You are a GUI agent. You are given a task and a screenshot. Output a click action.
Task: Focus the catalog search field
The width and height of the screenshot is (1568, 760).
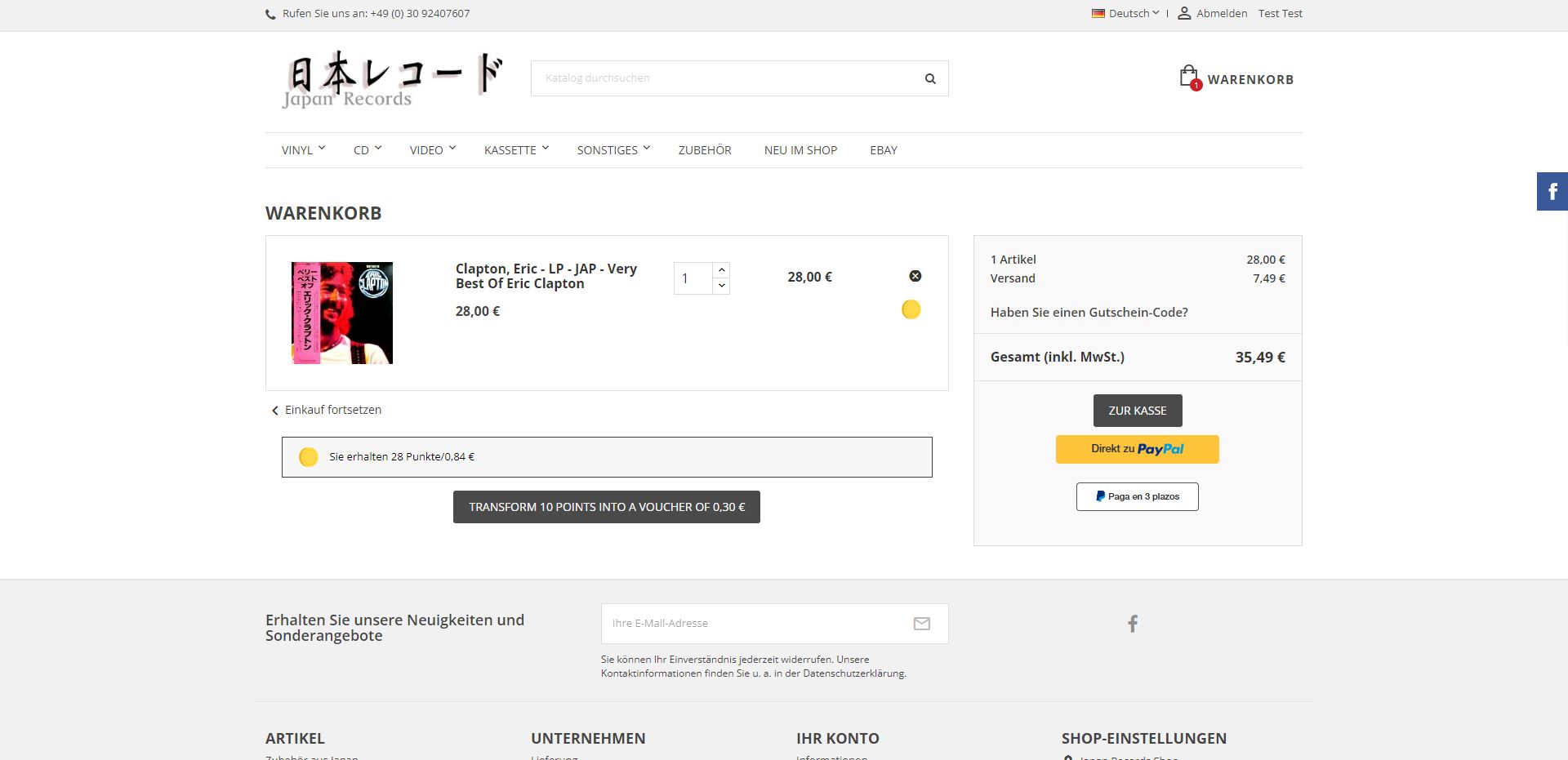pyautogui.click(x=727, y=78)
